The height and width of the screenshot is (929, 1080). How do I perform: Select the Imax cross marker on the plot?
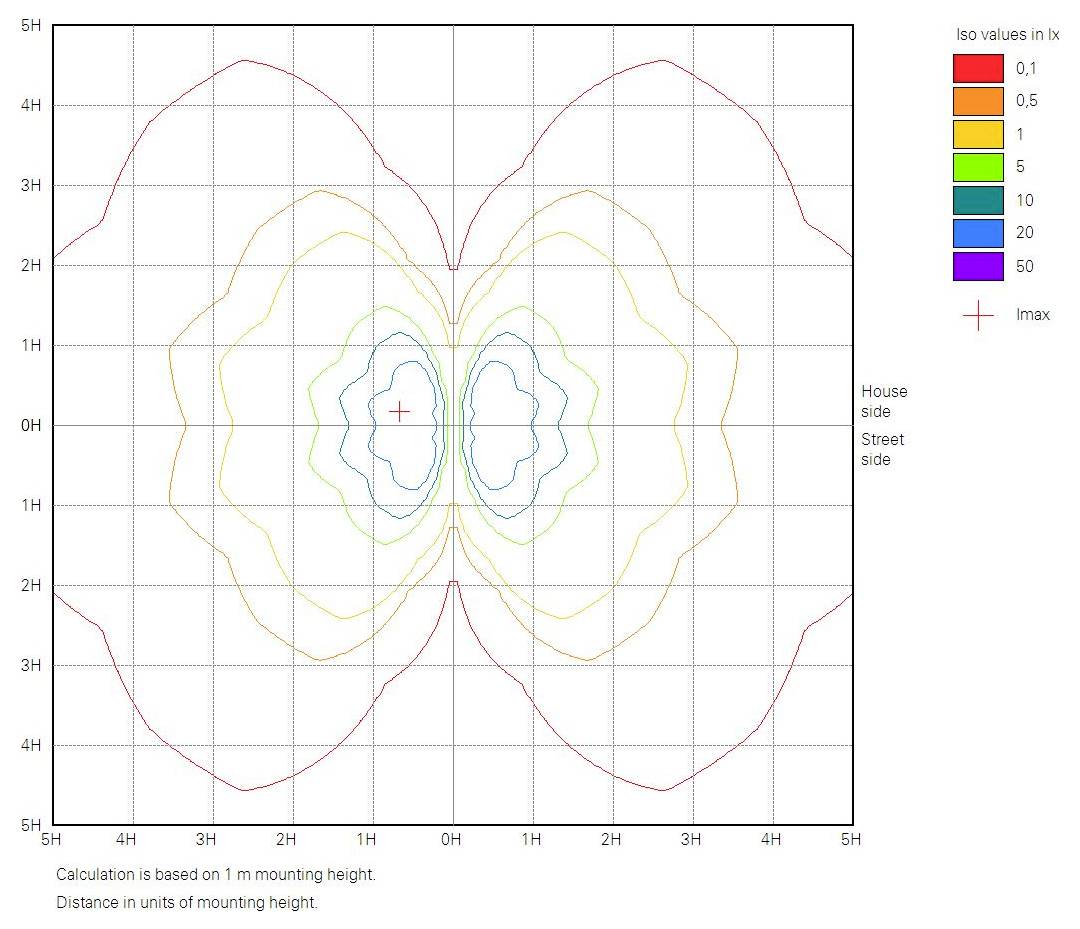pos(399,412)
